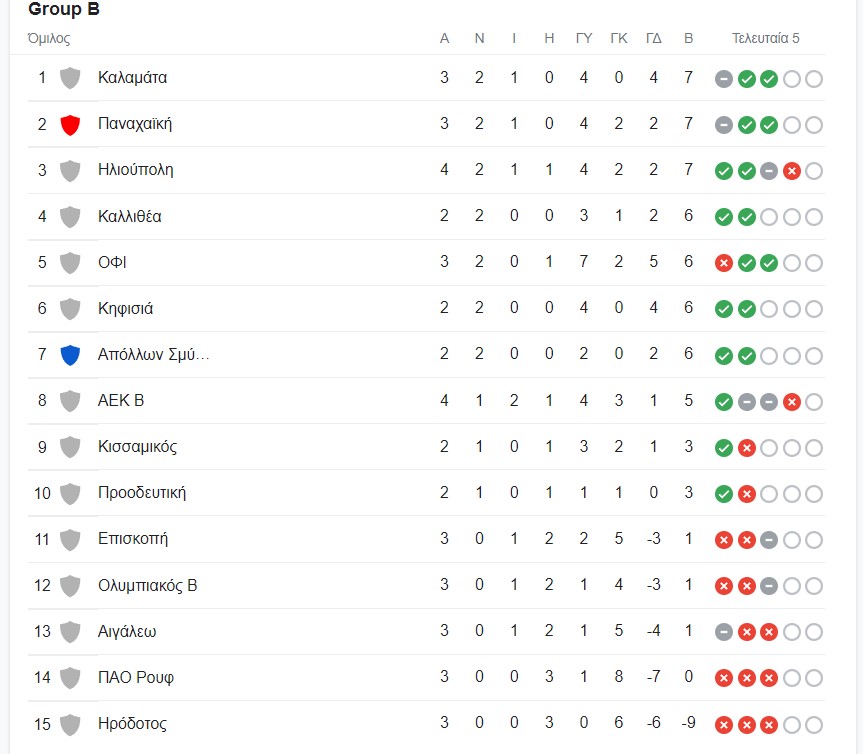Select the ΠΑΟ Ρουφ team name

pos(136,677)
